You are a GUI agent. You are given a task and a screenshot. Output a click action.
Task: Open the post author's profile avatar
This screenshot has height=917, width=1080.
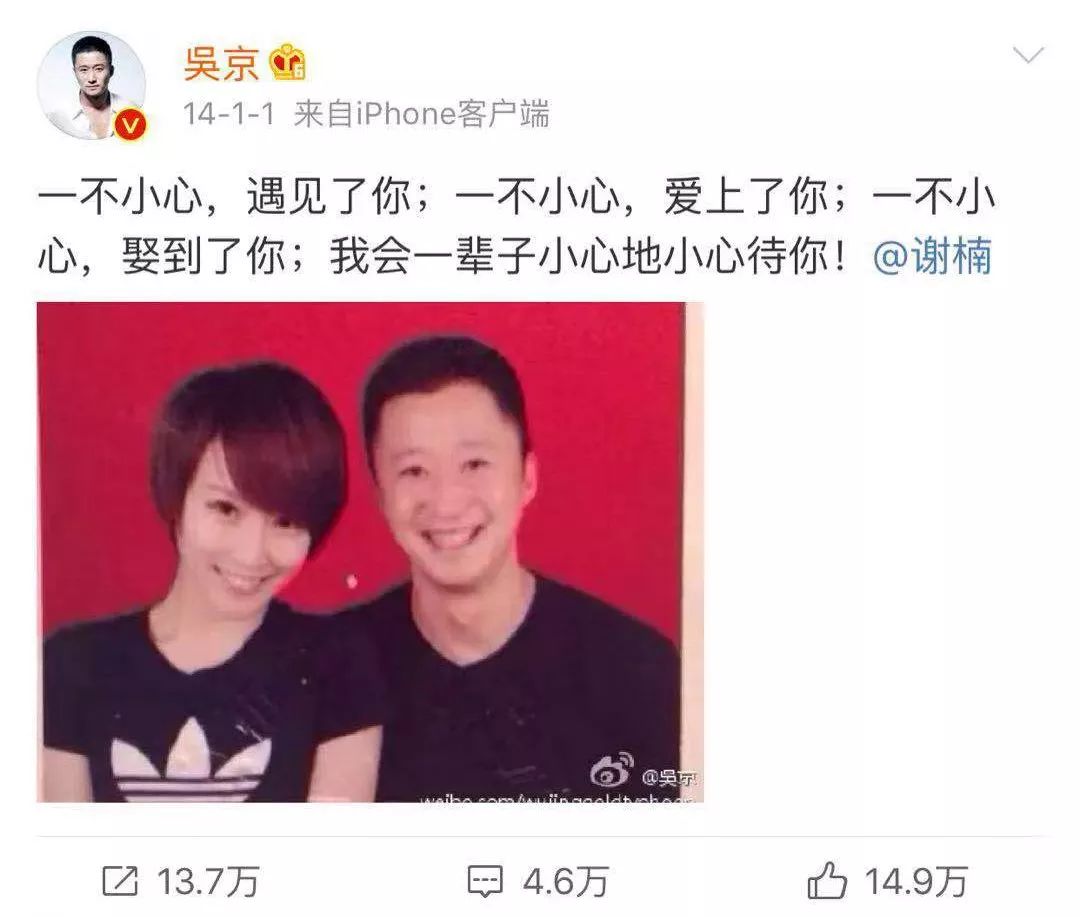point(92,85)
